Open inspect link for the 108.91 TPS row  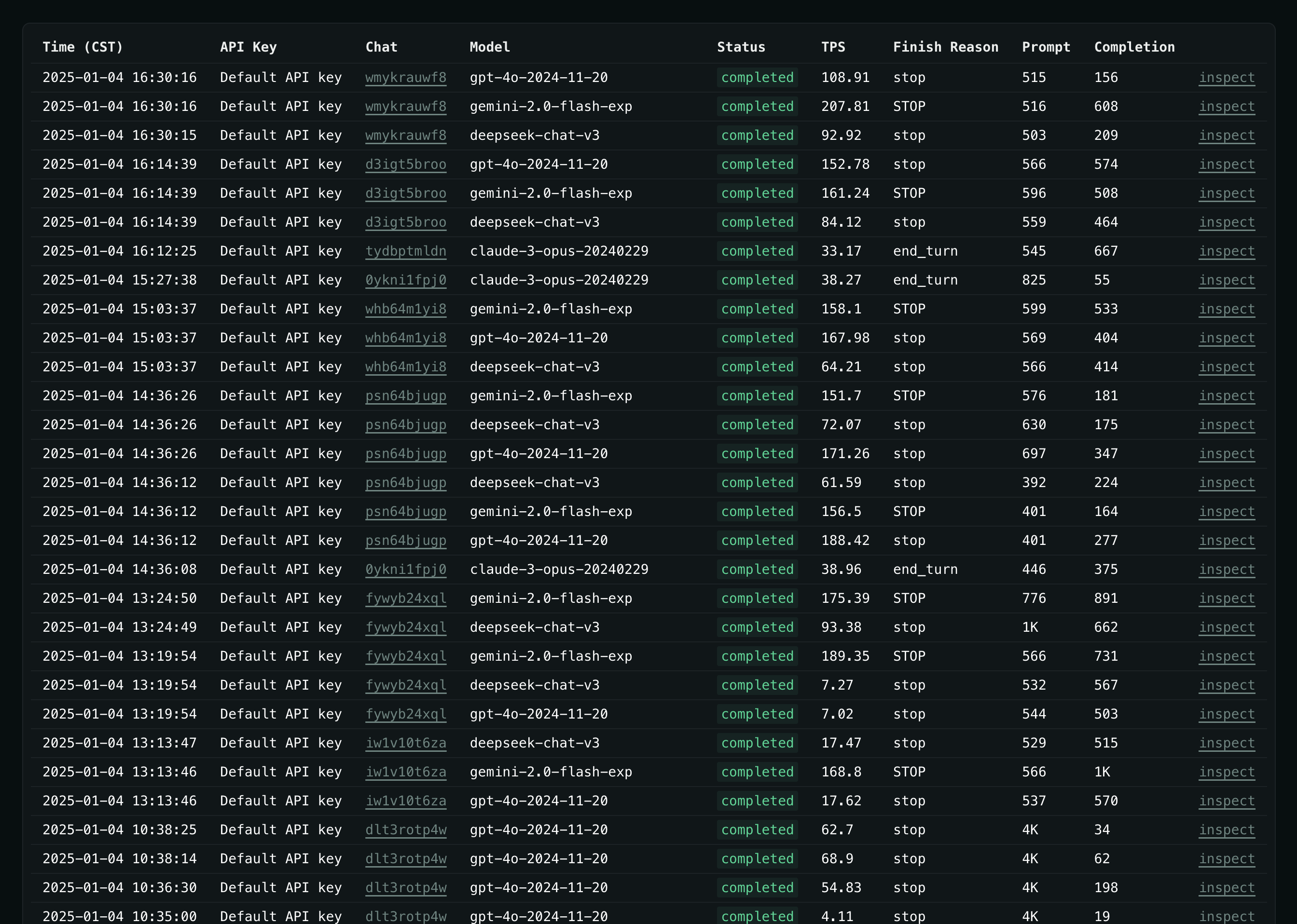(1227, 77)
